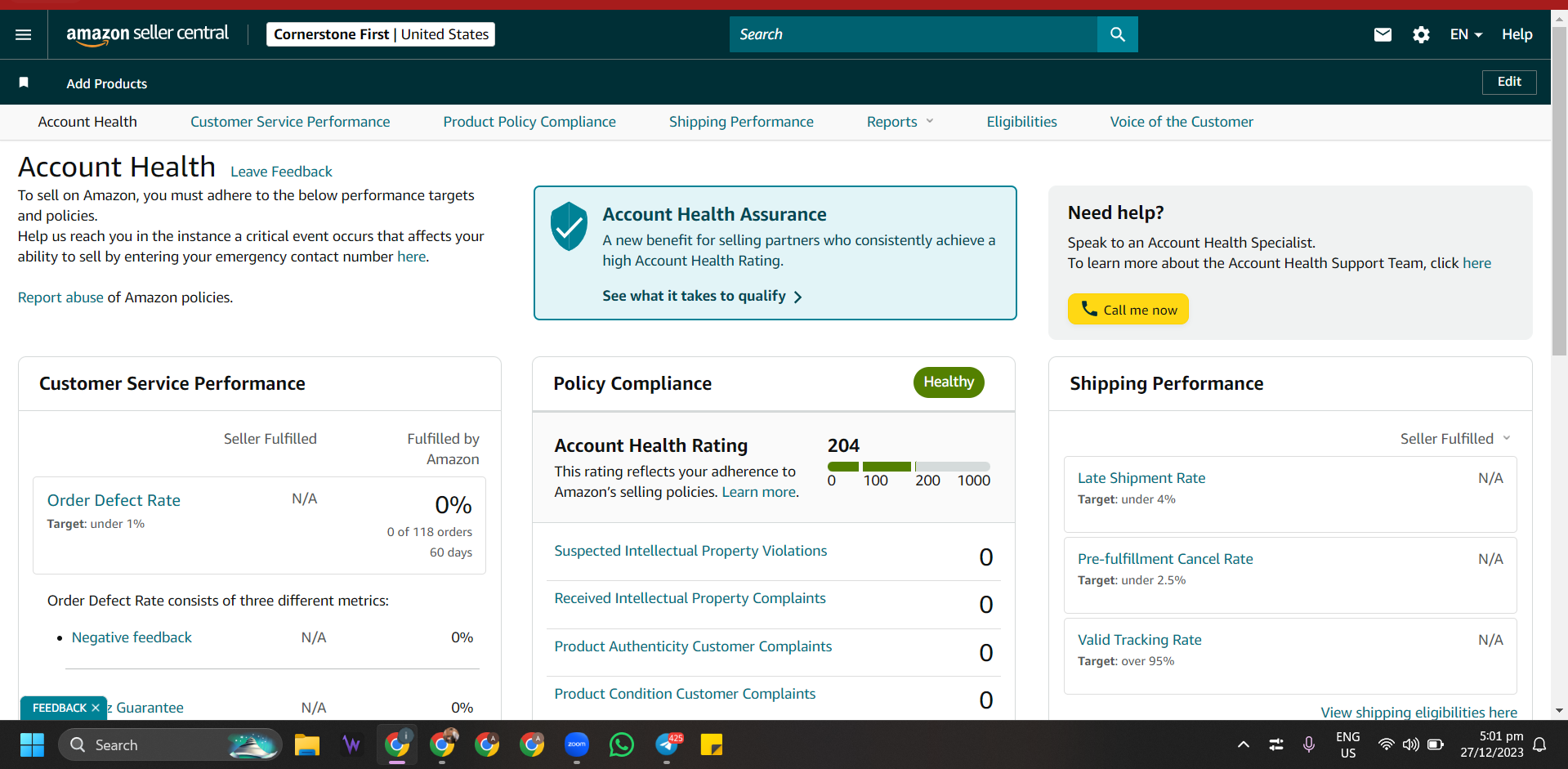The image size is (1568, 769).
Task: Click the Chrome icon next to Zoom
Action: pyautogui.click(x=532, y=744)
